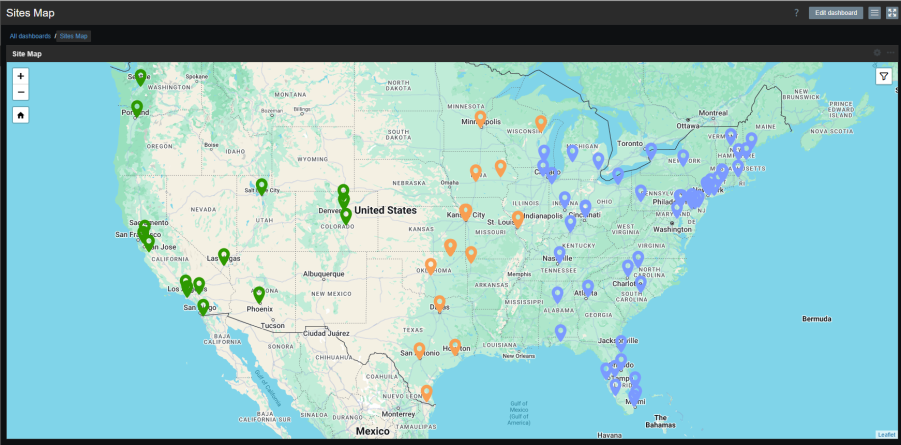Enter kiosk fullscreen mode icon
The height and width of the screenshot is (445, 901).
[892, 13]
